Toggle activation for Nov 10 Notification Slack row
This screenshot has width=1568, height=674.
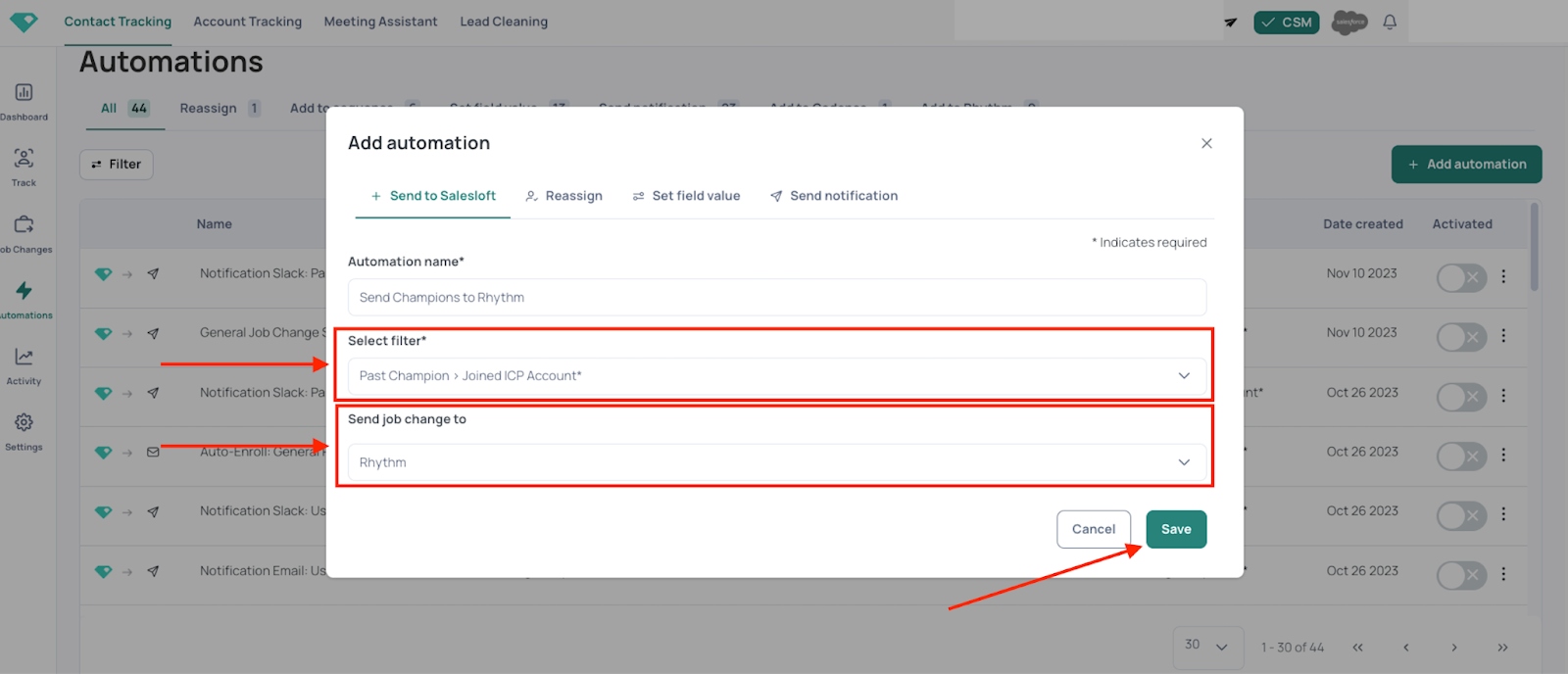pos(1461,277)
